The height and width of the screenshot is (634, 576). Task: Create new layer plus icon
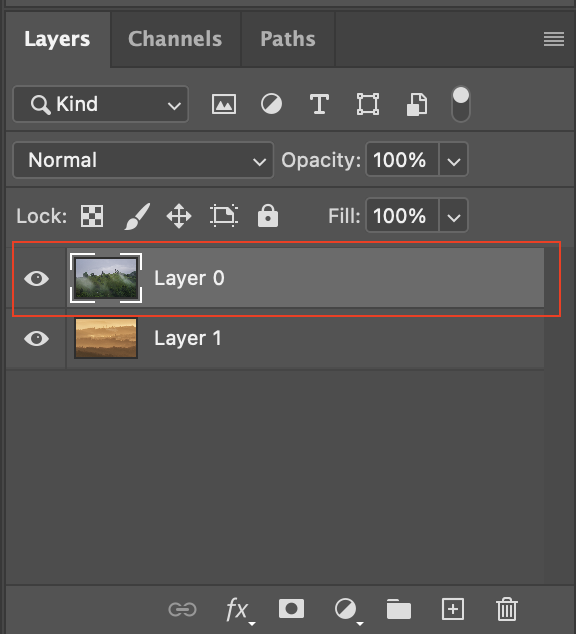click(x=453, y=609)
